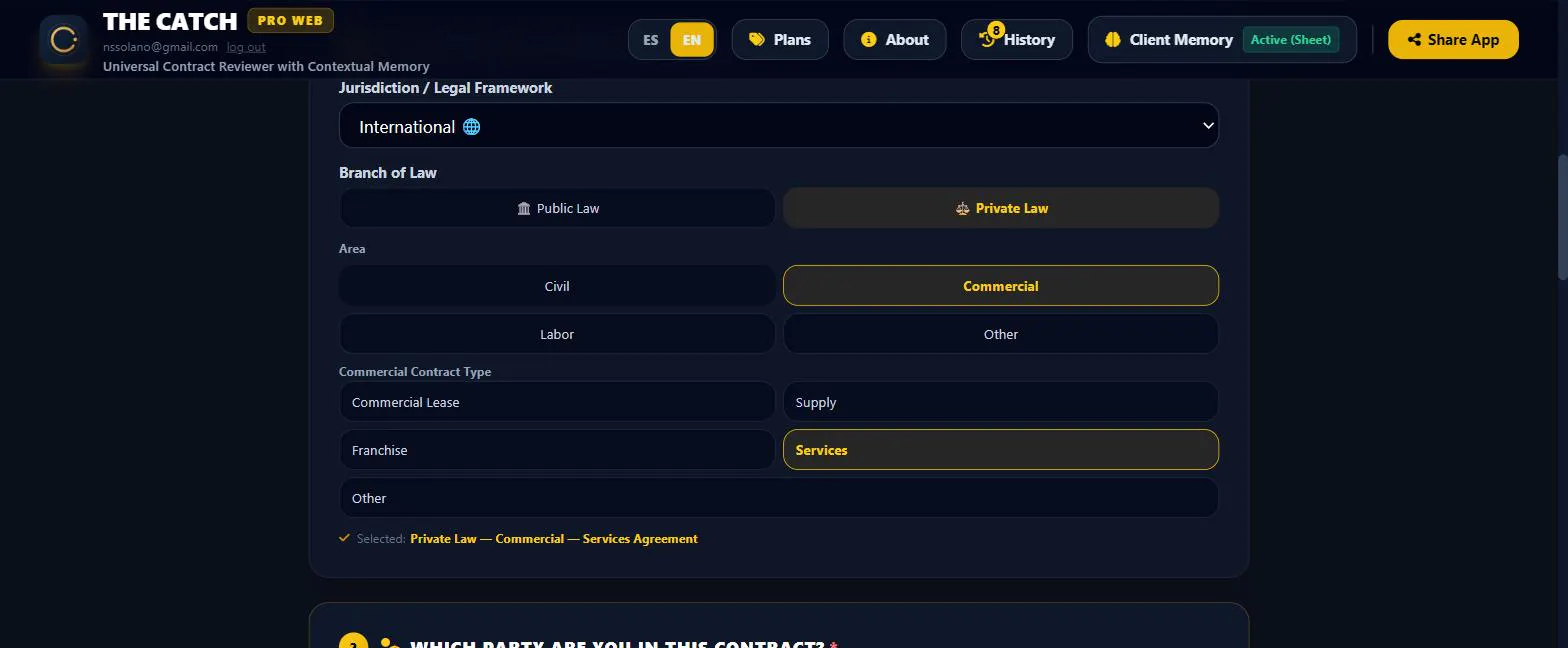Open the Jurisdiction dropdown
Screen dimensions: 1568x648
tap(779, 126)
